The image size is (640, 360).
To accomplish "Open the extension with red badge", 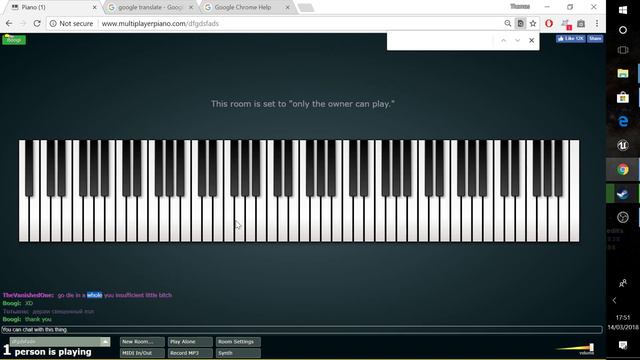I will [566, 24].
